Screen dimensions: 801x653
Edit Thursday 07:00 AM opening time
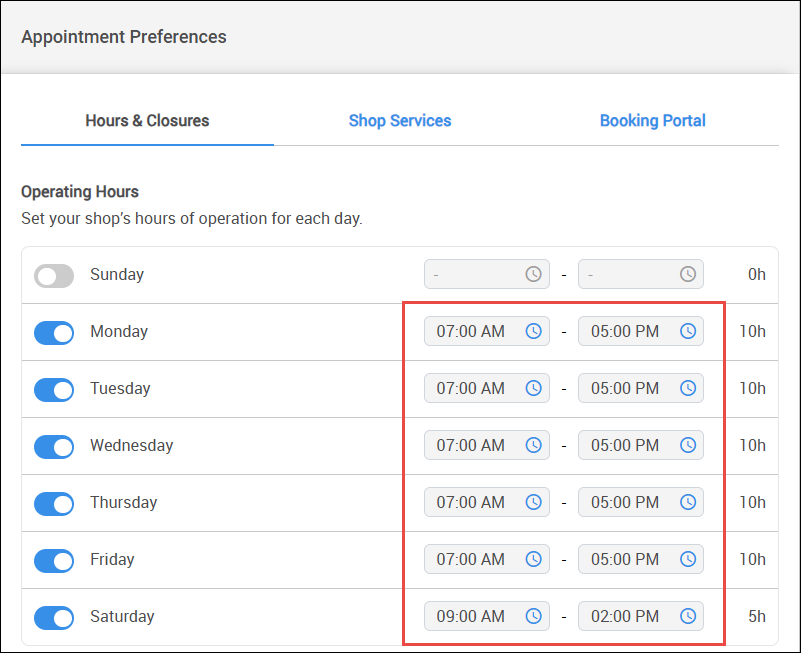click(487, 502)
